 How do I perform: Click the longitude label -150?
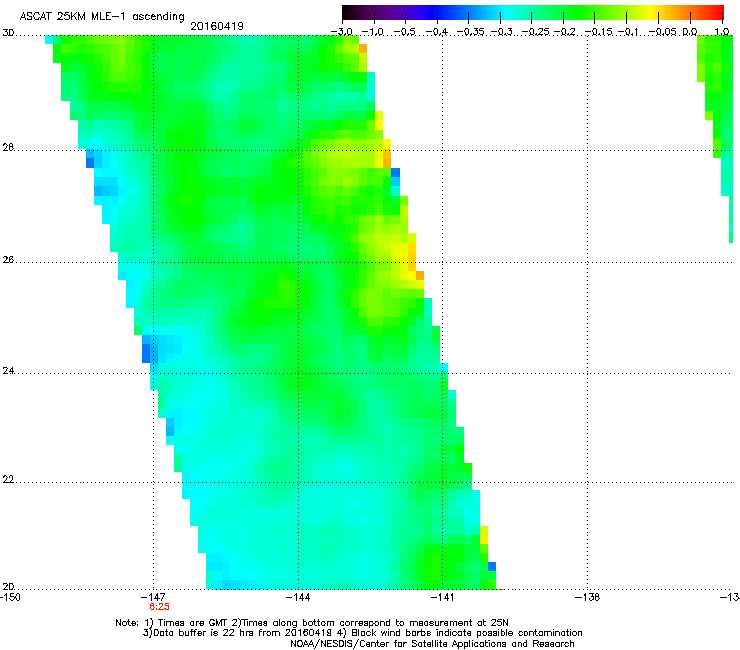[10, 597]
